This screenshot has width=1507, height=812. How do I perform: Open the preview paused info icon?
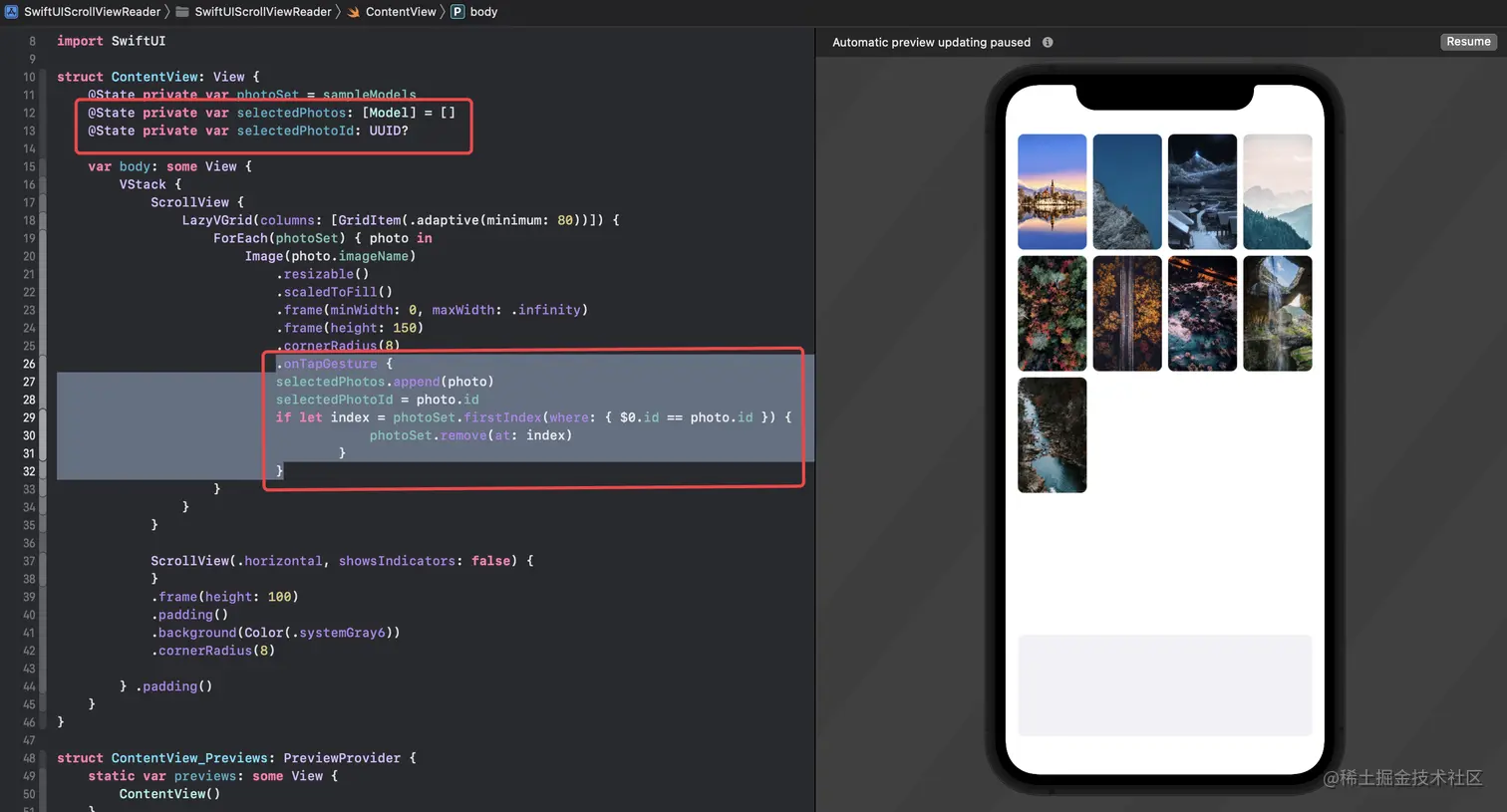pyautogui.click(x=1048, y=42)
